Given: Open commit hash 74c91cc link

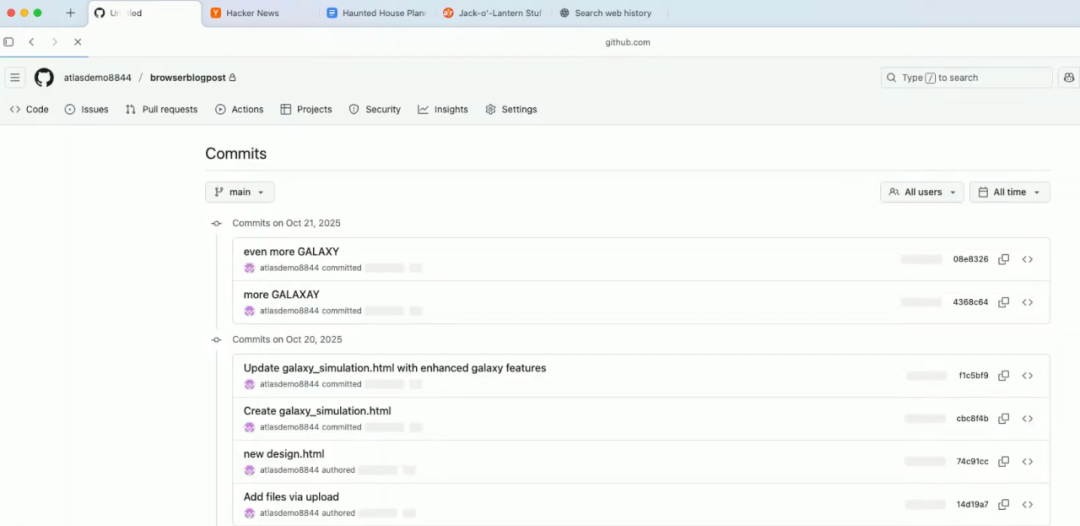Looking at the screenshot, I should (x=972, y=462).
